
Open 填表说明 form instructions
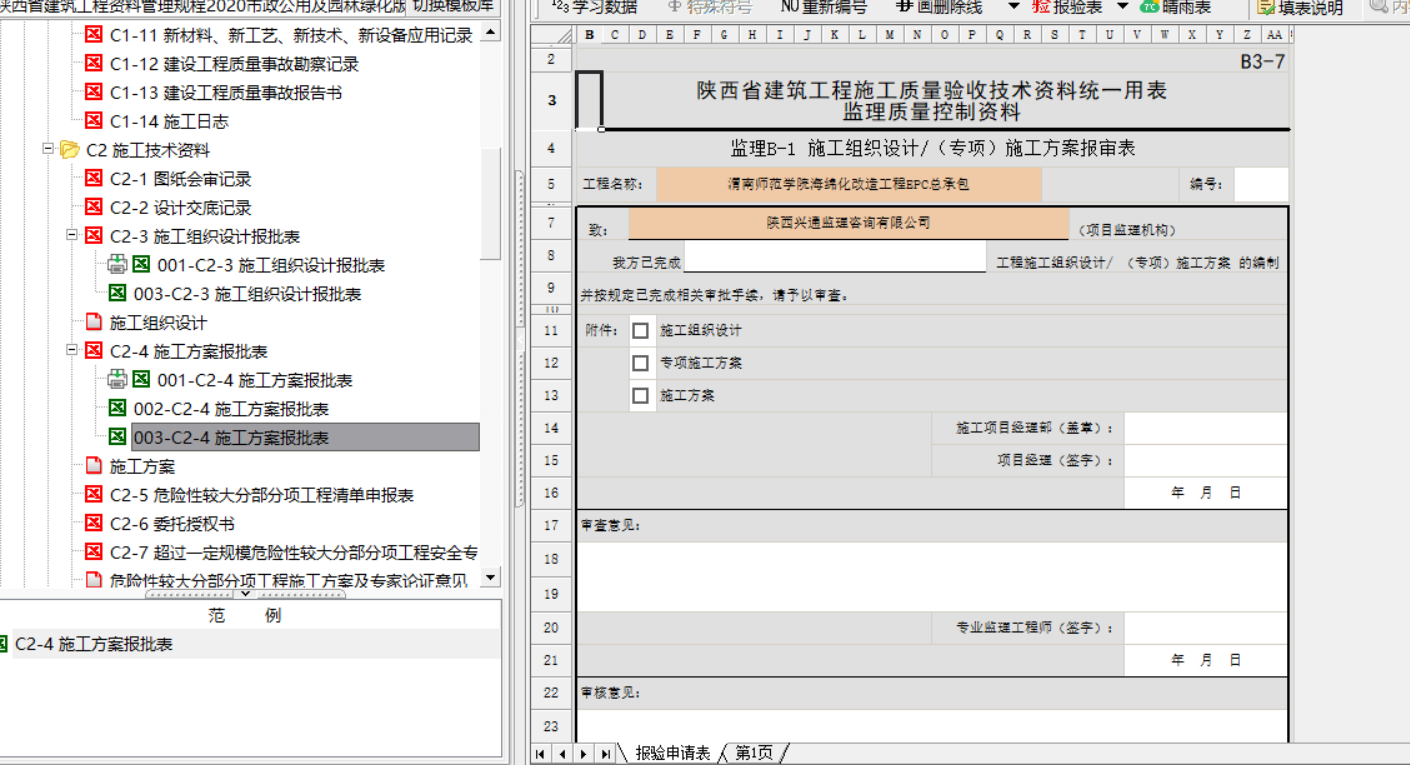pyautogui.click(x=1300, y=7)
